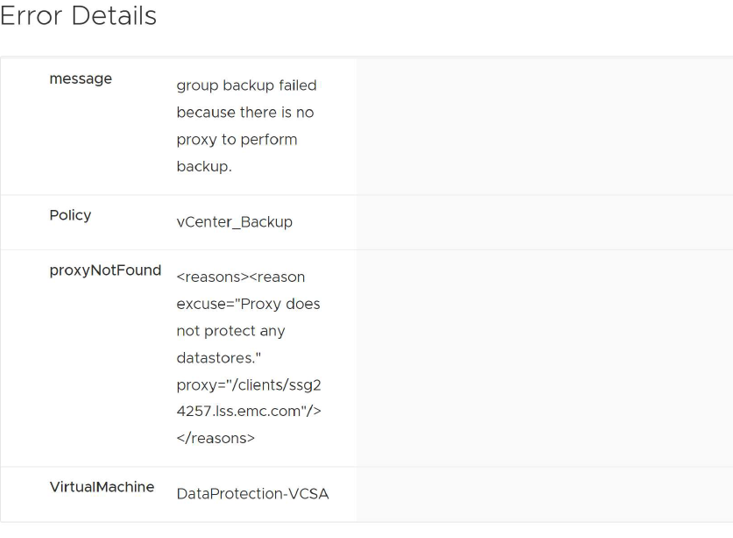Click the message field label
733x538 pixels.
(80, 79)
